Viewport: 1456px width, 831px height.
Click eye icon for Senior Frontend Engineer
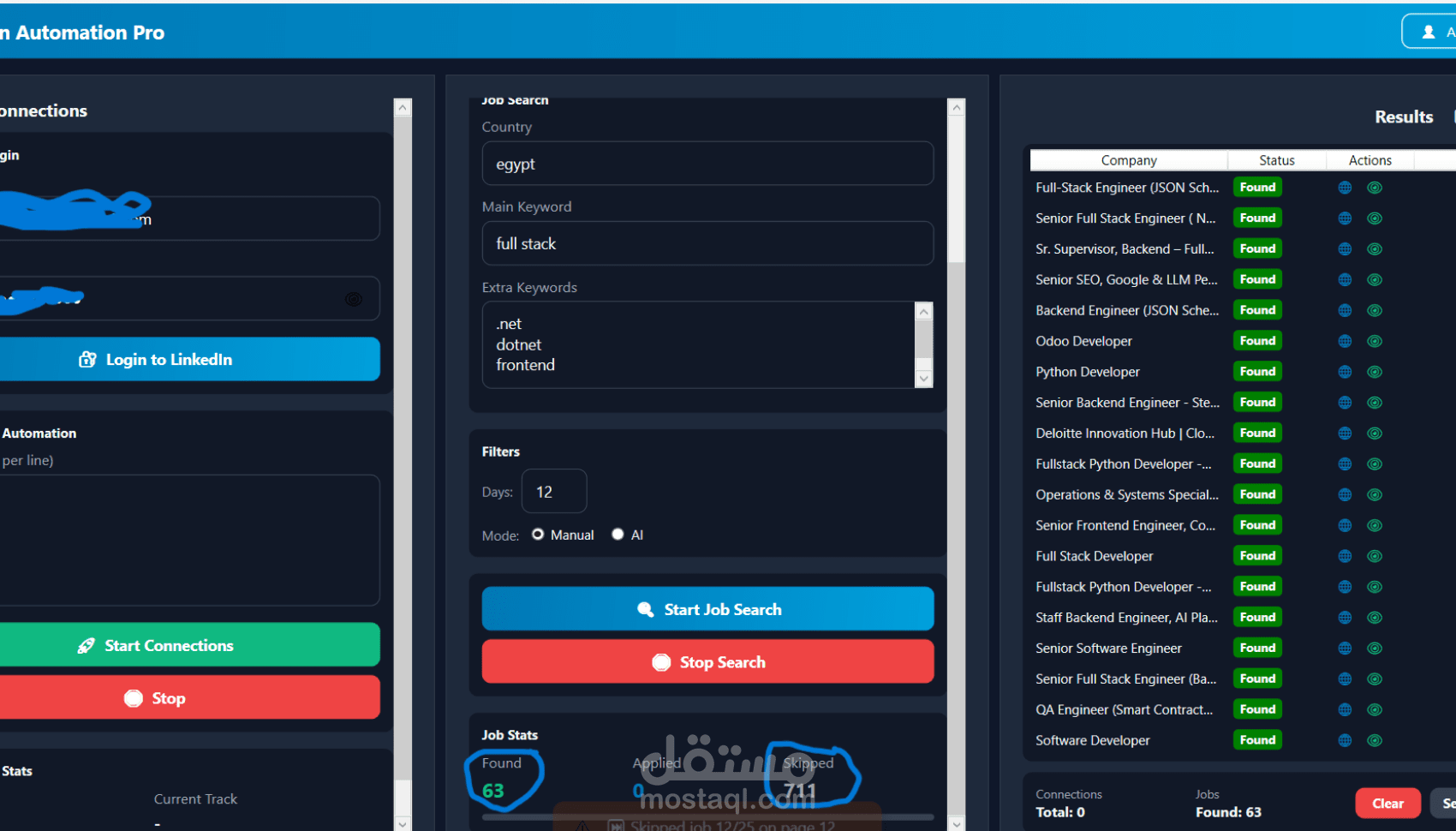1375,525
